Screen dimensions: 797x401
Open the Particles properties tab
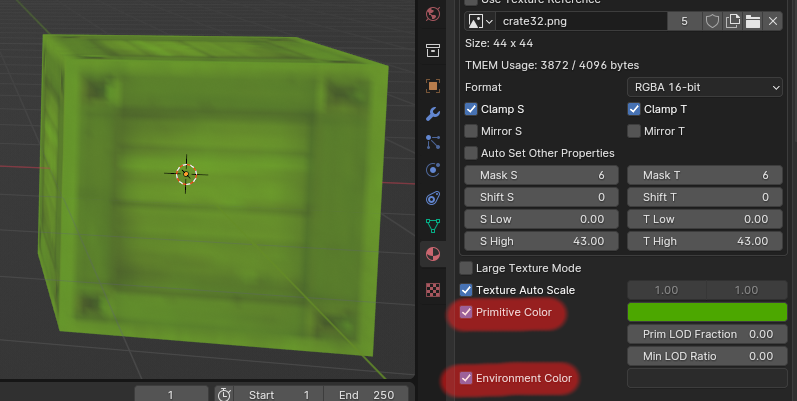coord(432,142)
